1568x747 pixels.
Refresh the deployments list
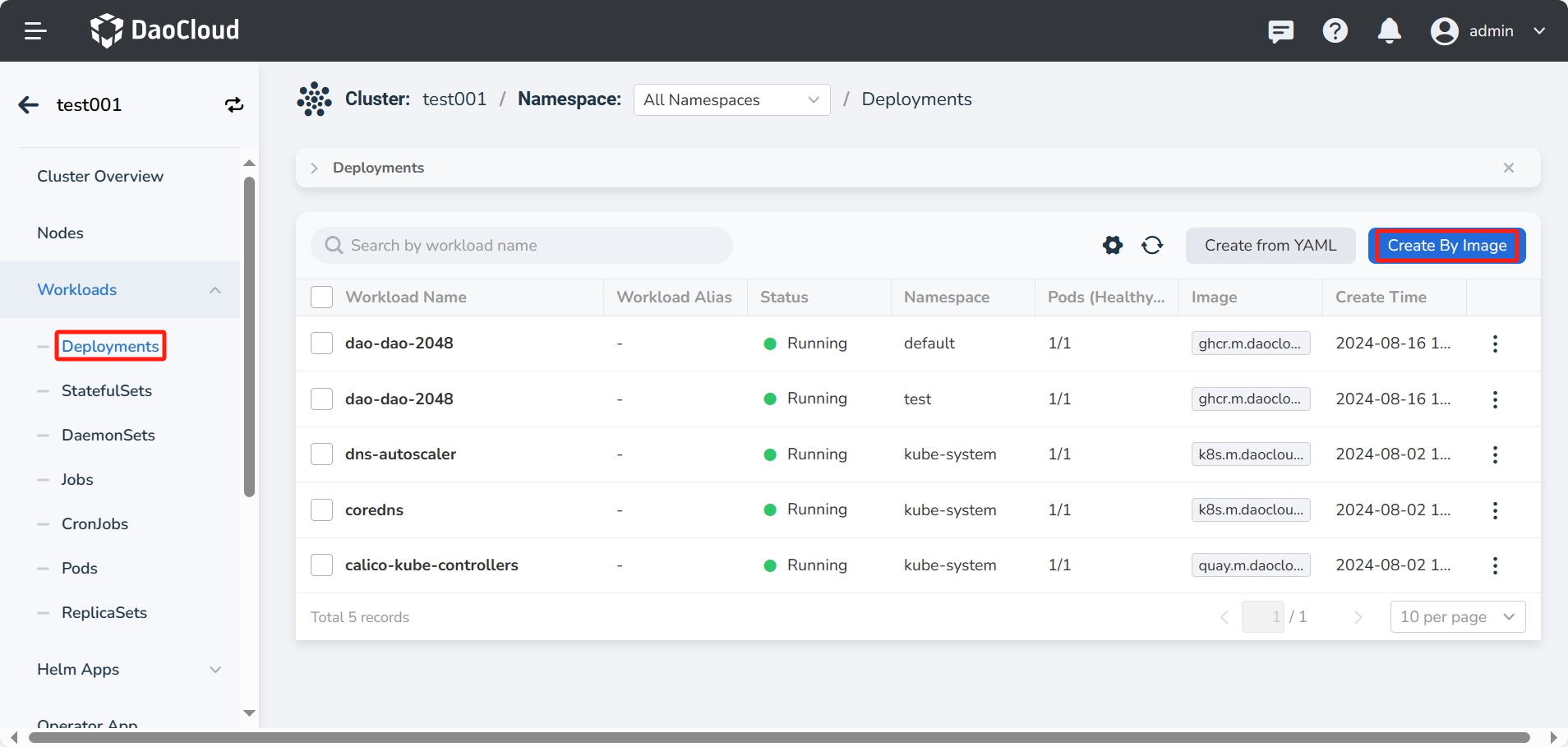(x=1152, y=246)
